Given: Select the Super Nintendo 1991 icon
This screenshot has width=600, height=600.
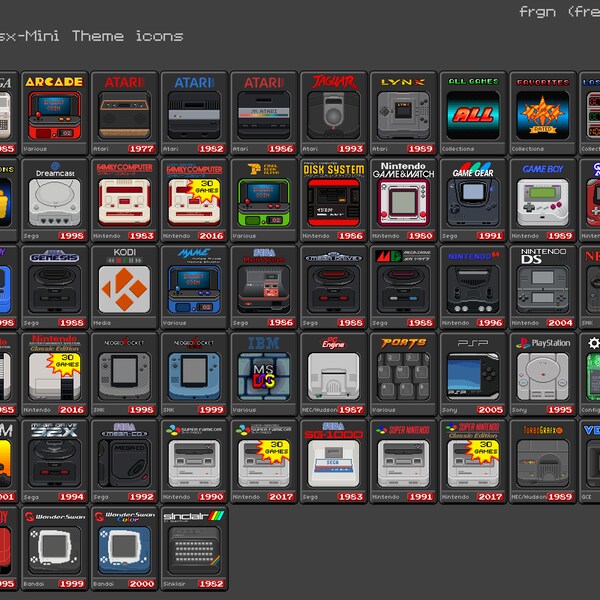Looking at the screenshot, I should coord(403,461).
